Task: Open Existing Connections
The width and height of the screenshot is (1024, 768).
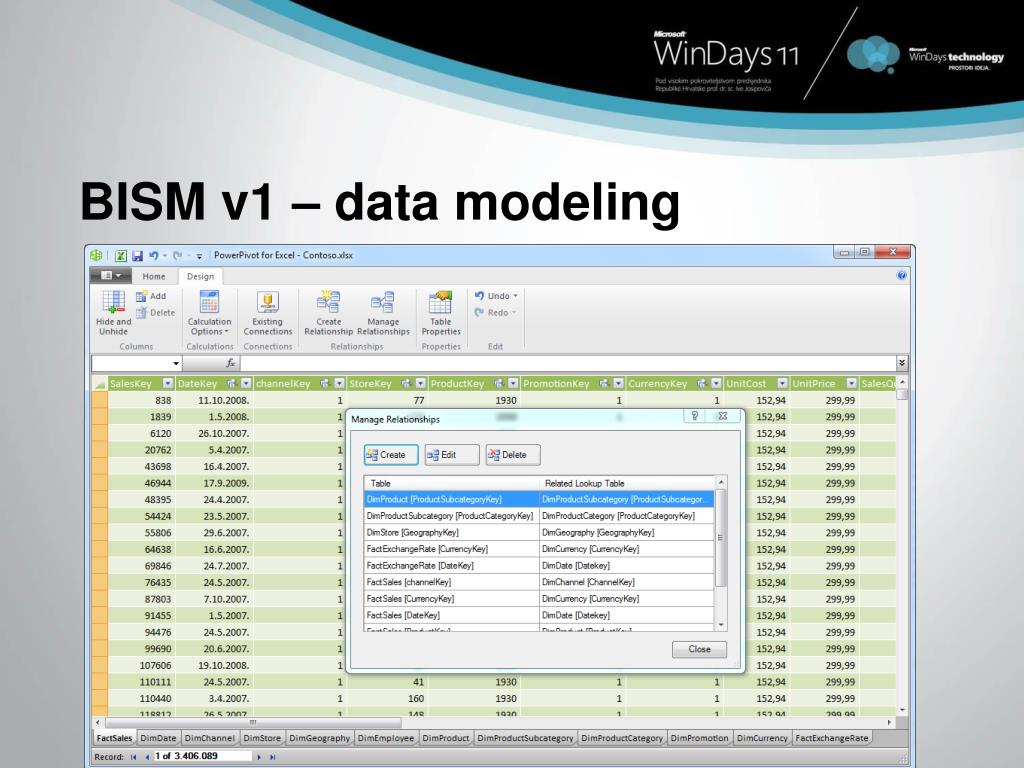Action: click(x=268, y=313)
